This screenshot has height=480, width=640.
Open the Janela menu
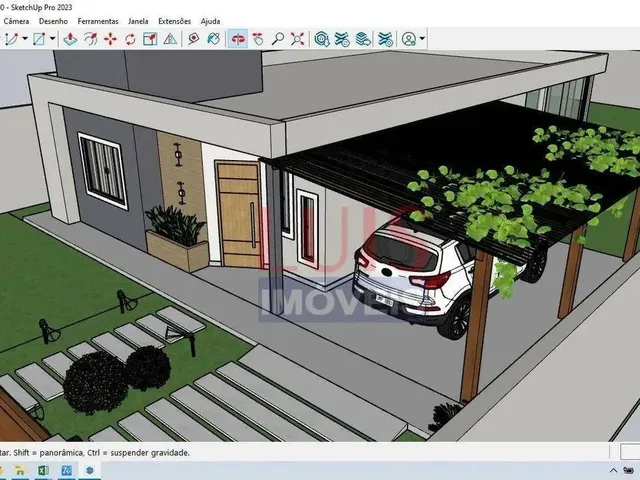(x=138, y=21)
